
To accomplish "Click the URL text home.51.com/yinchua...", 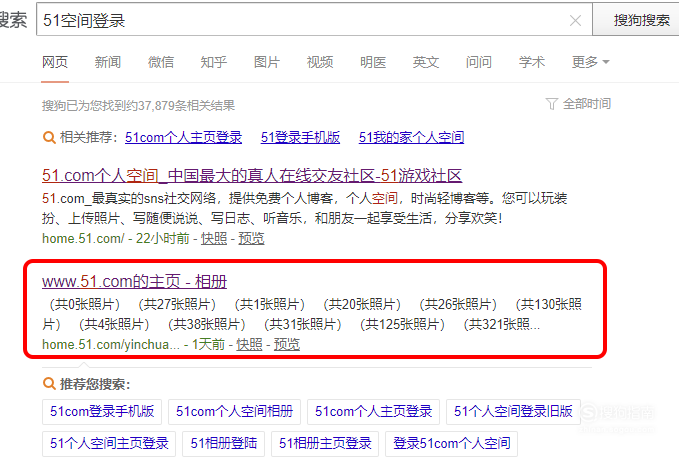I will pyautogui.click(x=110, y=344).
